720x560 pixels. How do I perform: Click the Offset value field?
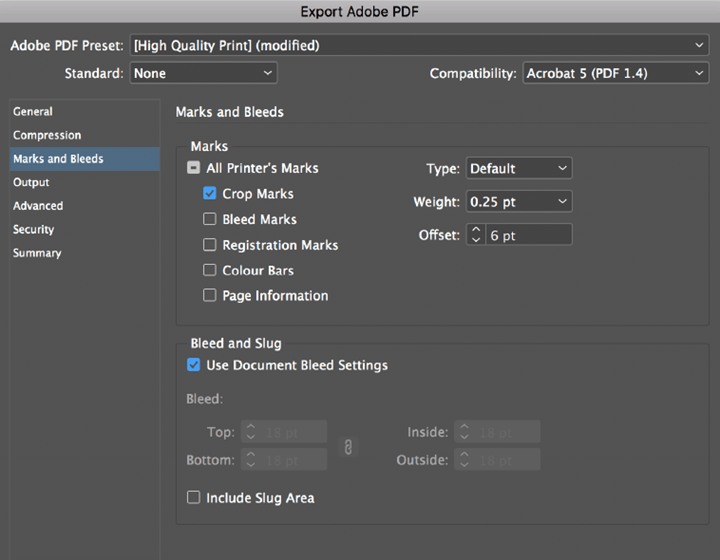[x=528, y=235]
